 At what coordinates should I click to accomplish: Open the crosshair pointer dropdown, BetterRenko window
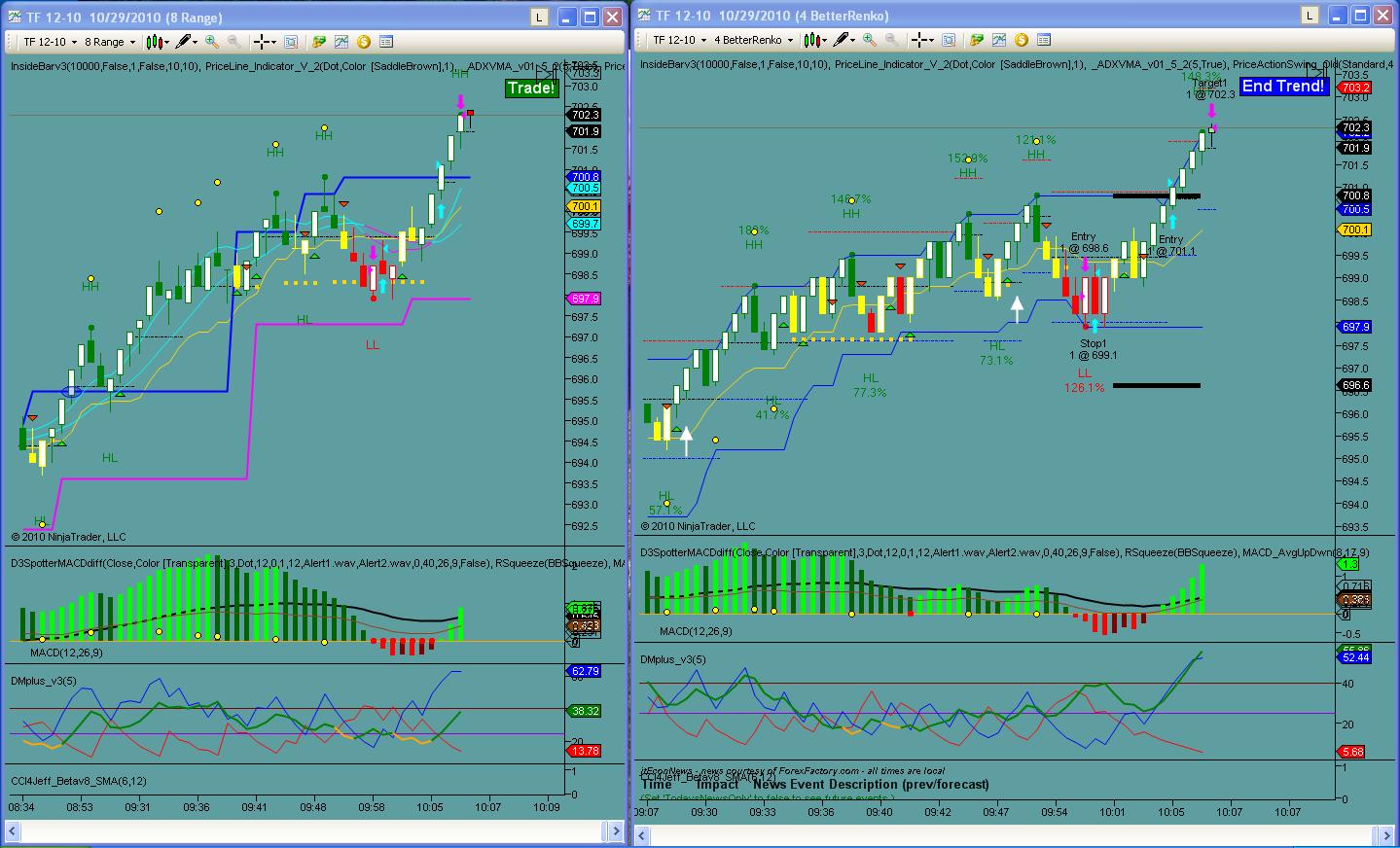922,40
